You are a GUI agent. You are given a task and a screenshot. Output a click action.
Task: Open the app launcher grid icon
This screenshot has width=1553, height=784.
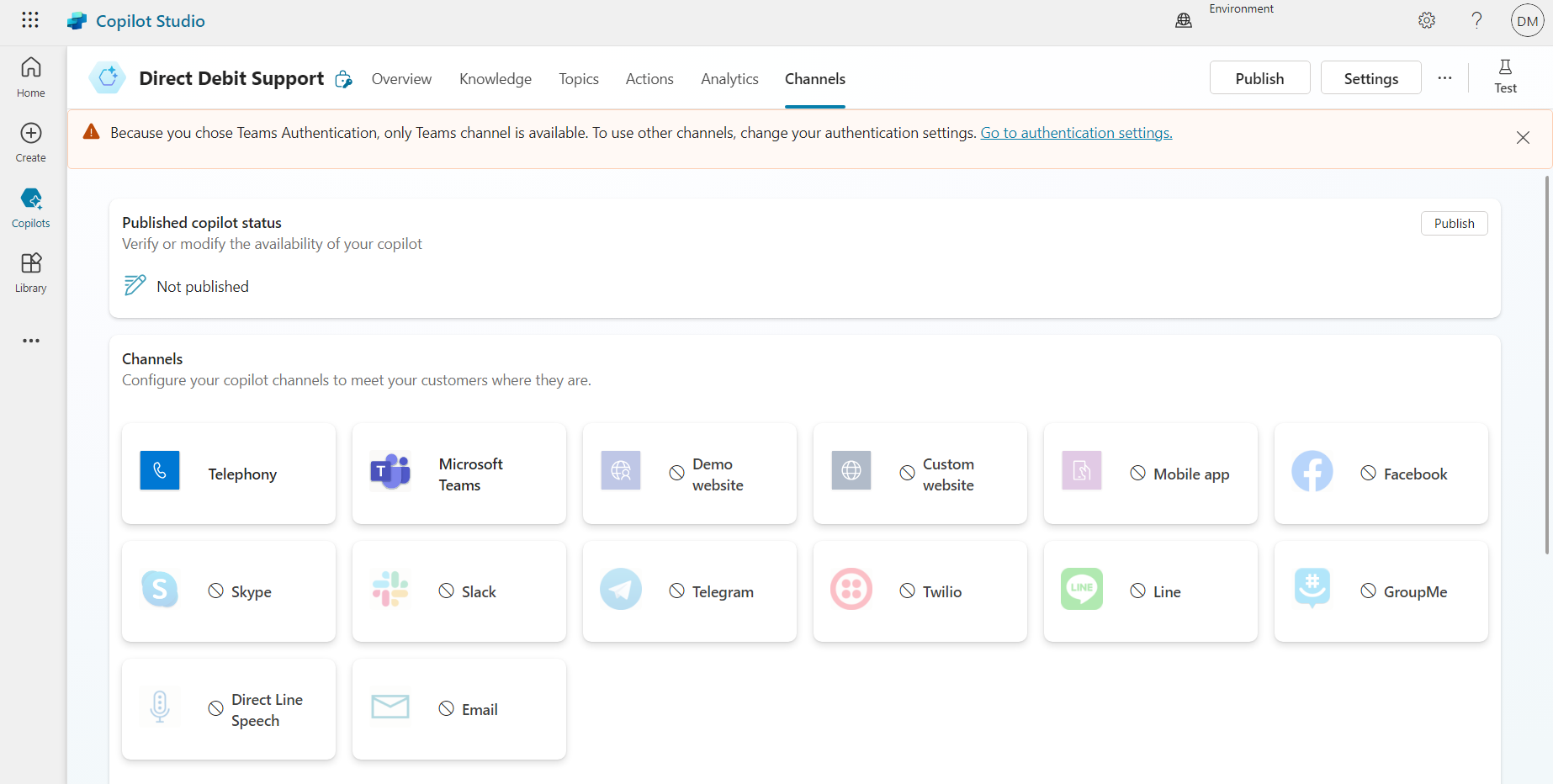pyautogui.click(x=30, y=19)
